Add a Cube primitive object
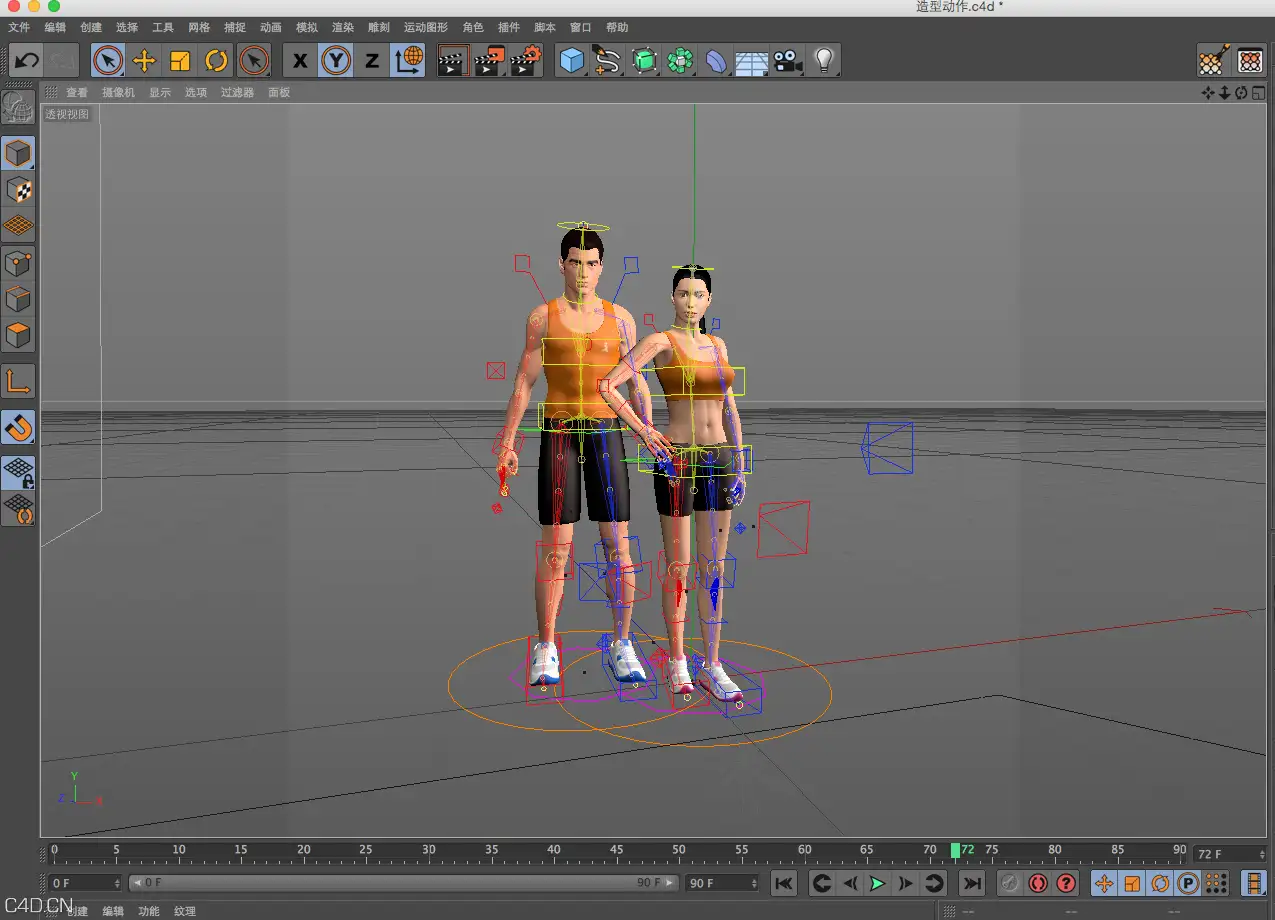 pos(571,61)
